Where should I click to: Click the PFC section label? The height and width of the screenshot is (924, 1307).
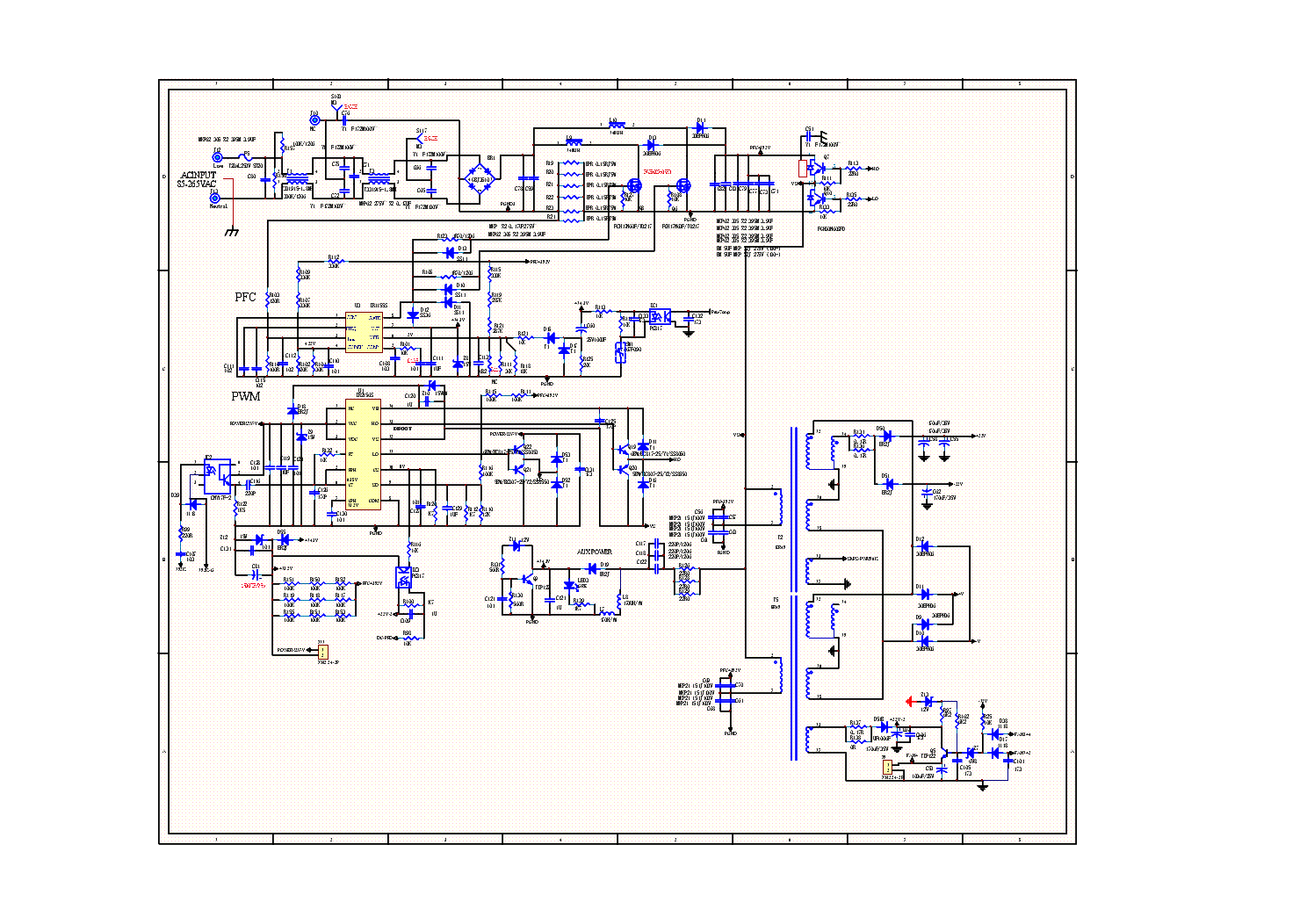[x=245, y=297]
